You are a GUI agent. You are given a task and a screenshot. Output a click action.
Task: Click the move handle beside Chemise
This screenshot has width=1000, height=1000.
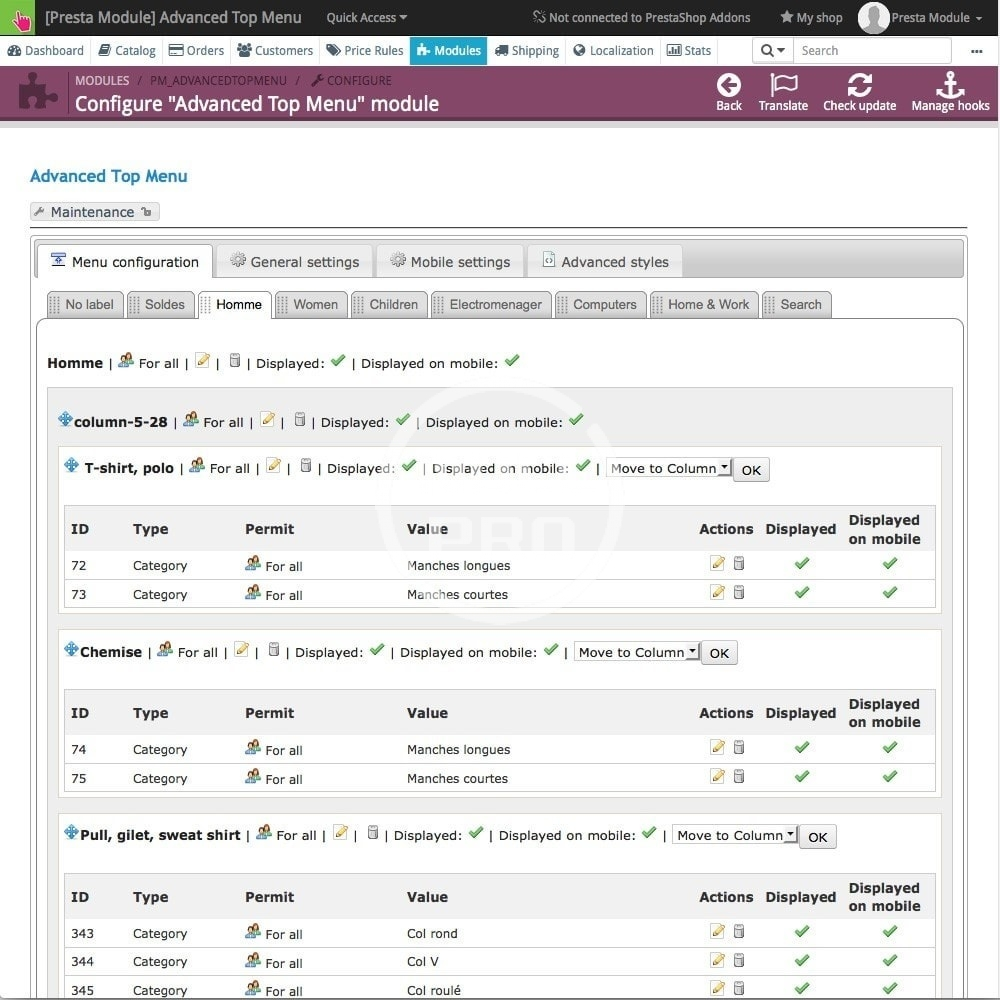tap(71, 650)
